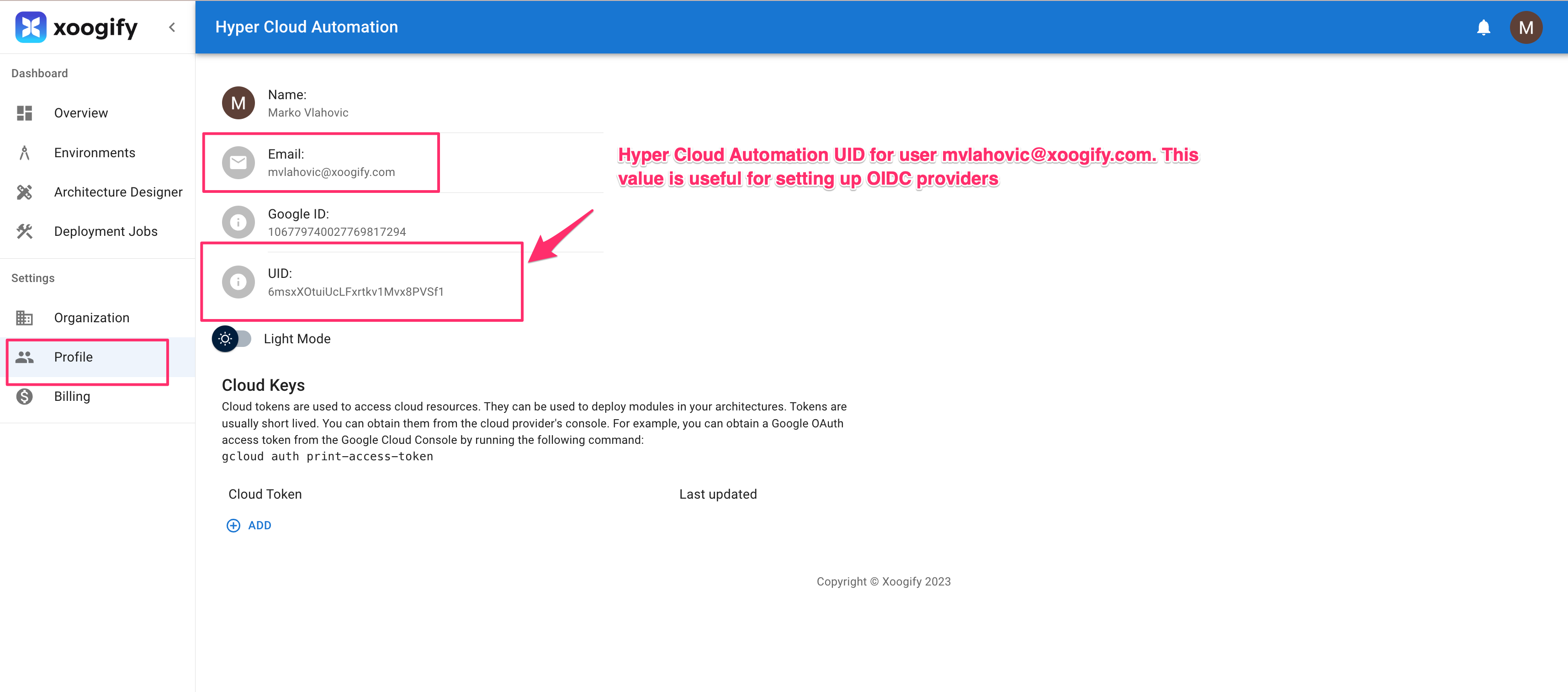Viewport: 1568px width, 692px height.
Task: Click the Xoogify logo
Action: (x=76, y=27)
